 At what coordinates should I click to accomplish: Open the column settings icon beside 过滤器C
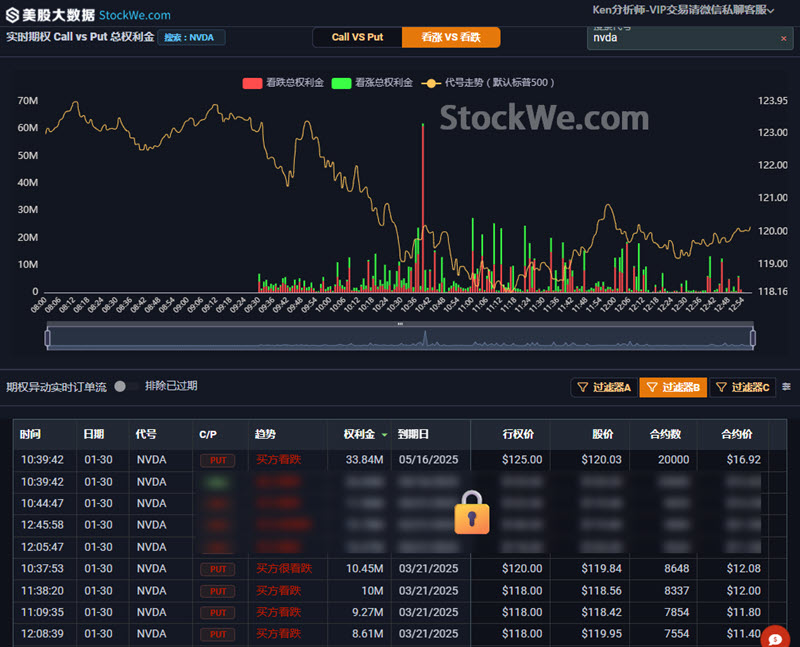point(786,387)
